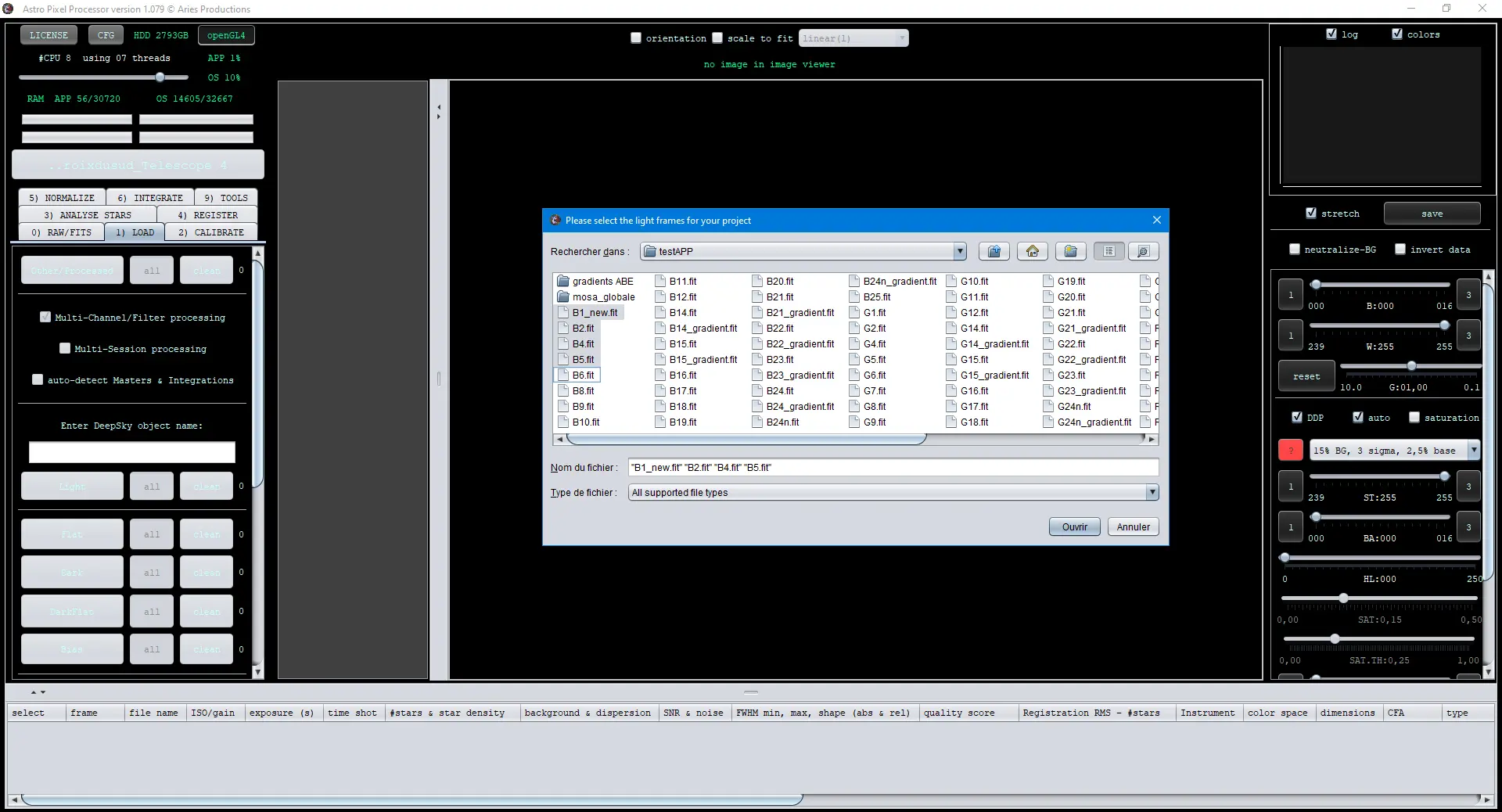The width and height of the screenshot is (1502, 812).
Task: Select file B1_new.fit
Action: coord(588,313)
